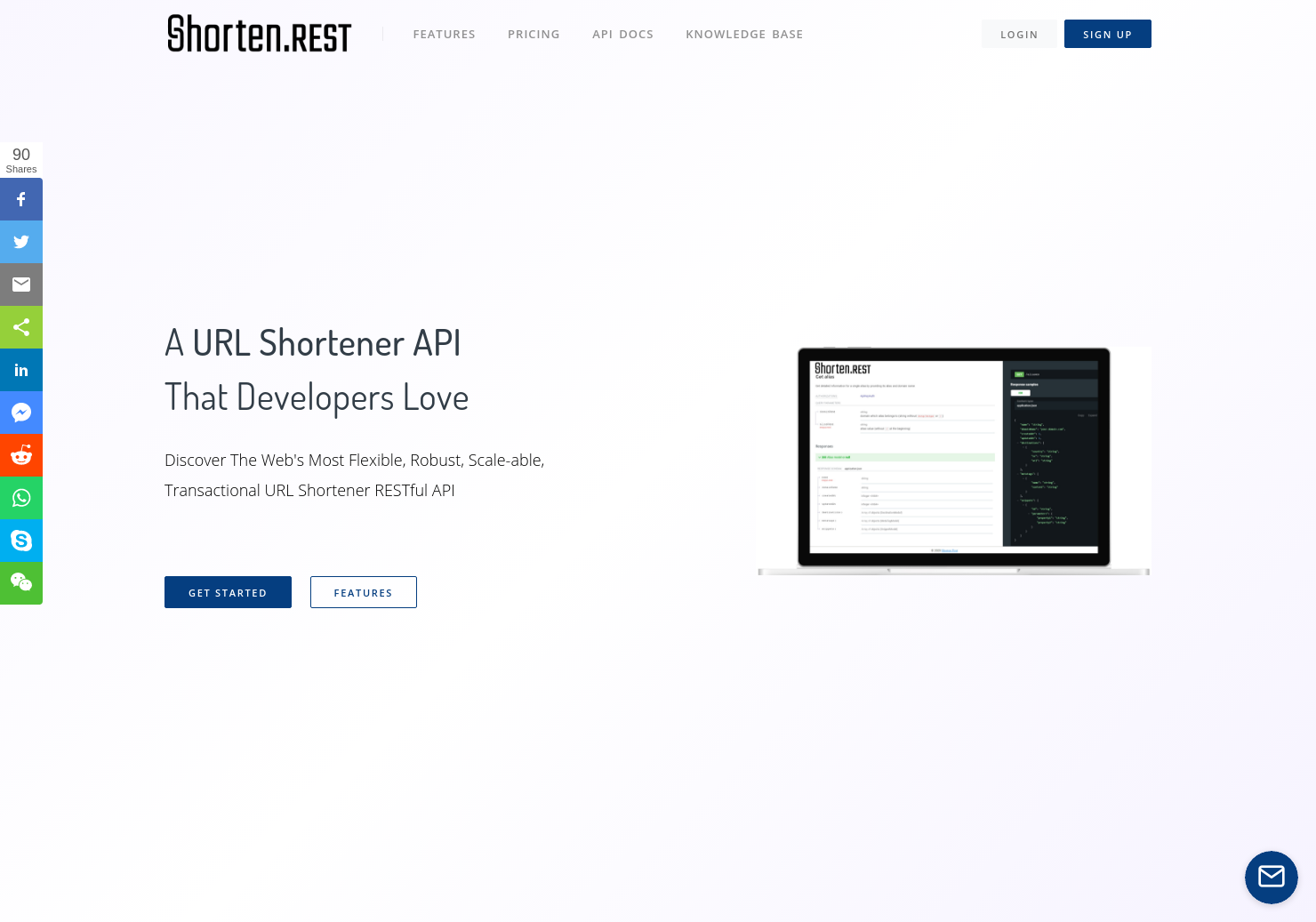
Task: Open the Features nav menu item
Action: [x=444, y=35]
